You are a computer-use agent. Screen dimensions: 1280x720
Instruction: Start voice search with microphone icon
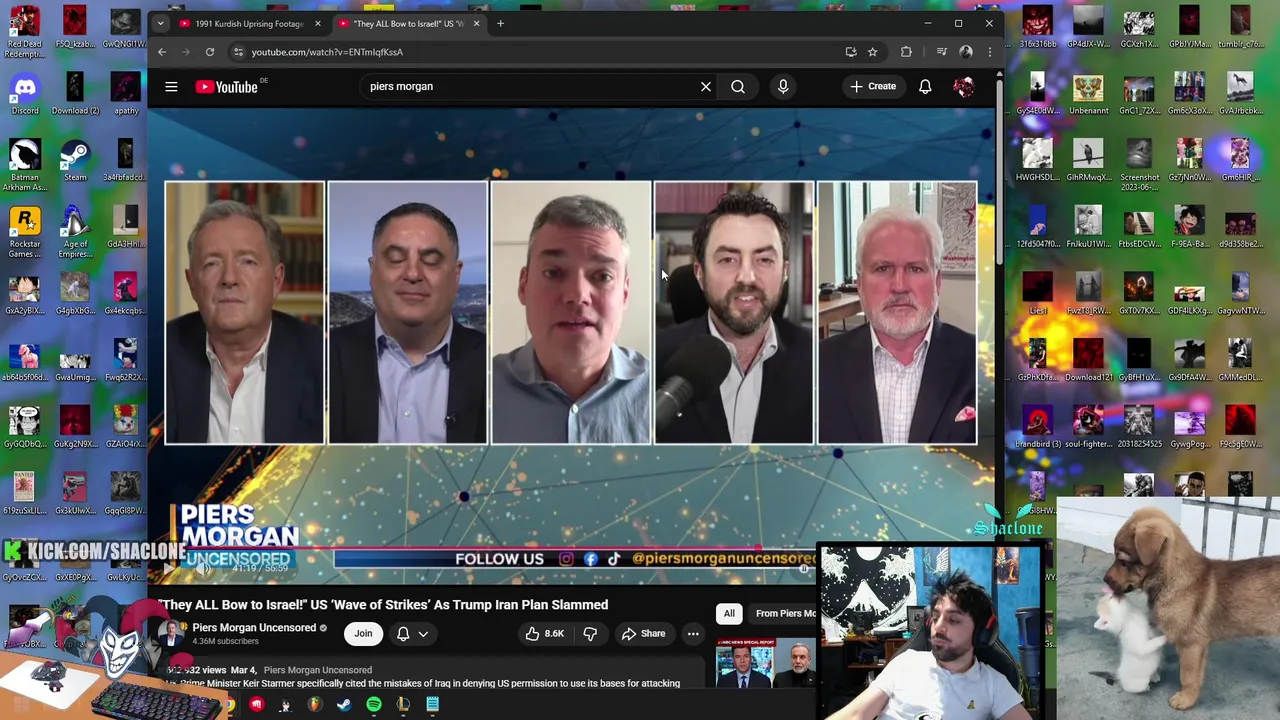[x=783, y=86]
